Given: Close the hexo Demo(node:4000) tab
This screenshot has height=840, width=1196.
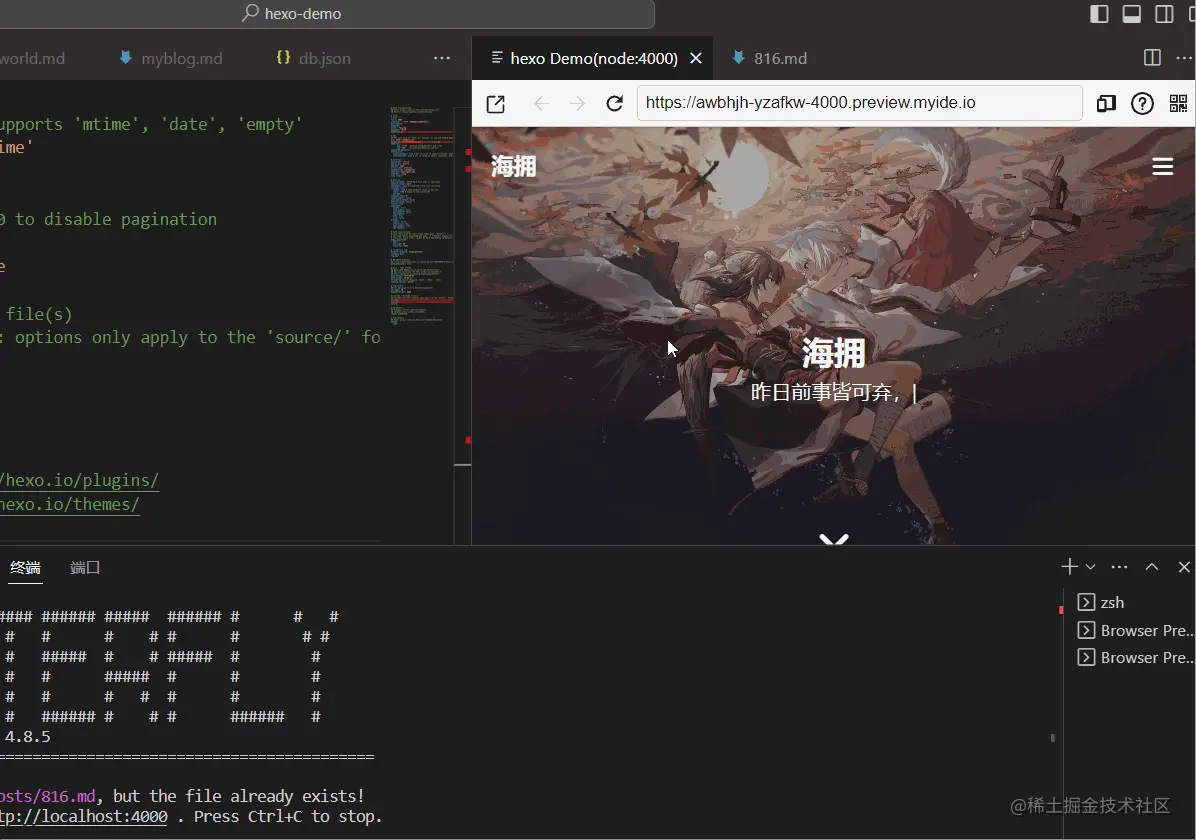Looking at the screenshot, I should 696,58.
